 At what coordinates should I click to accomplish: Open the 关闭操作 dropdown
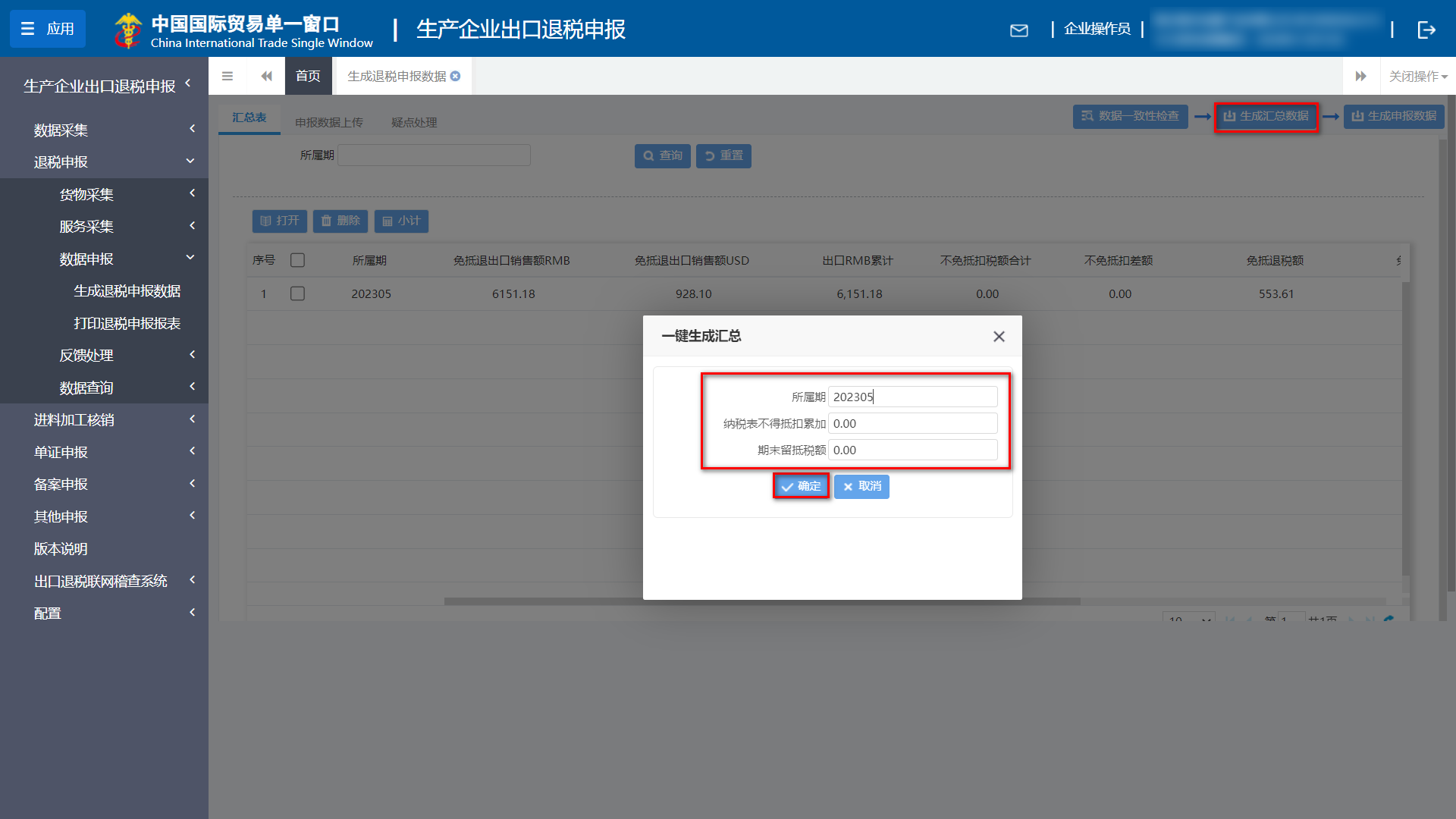(1417, 76)
